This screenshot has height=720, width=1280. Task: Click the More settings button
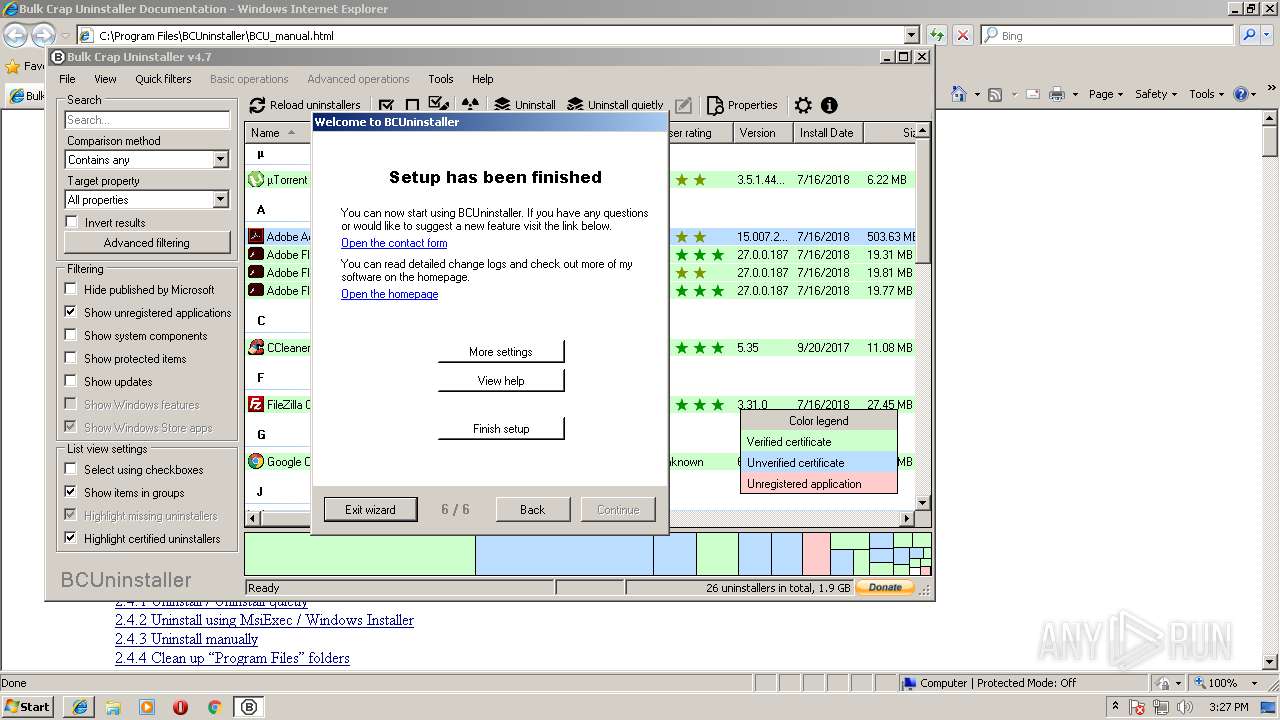501,352
